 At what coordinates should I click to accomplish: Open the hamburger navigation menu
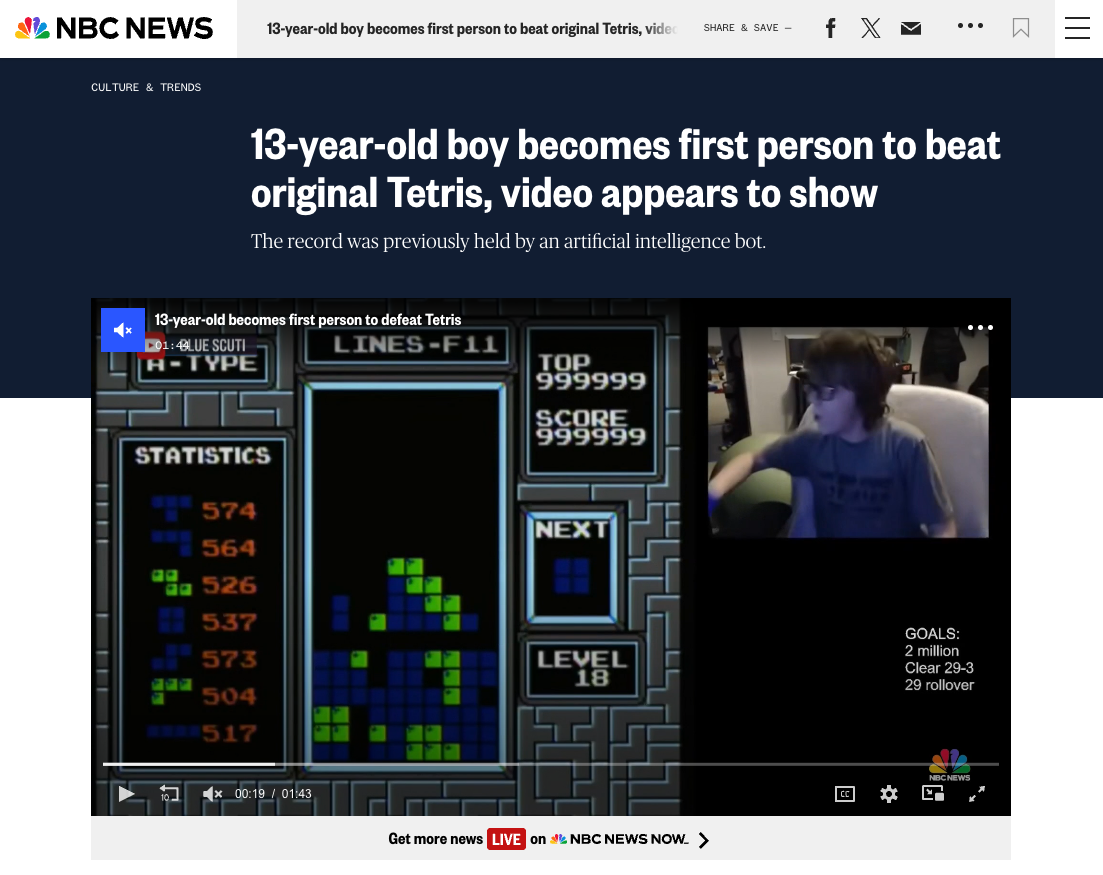pyautogui.click(x=1077, y=28)
